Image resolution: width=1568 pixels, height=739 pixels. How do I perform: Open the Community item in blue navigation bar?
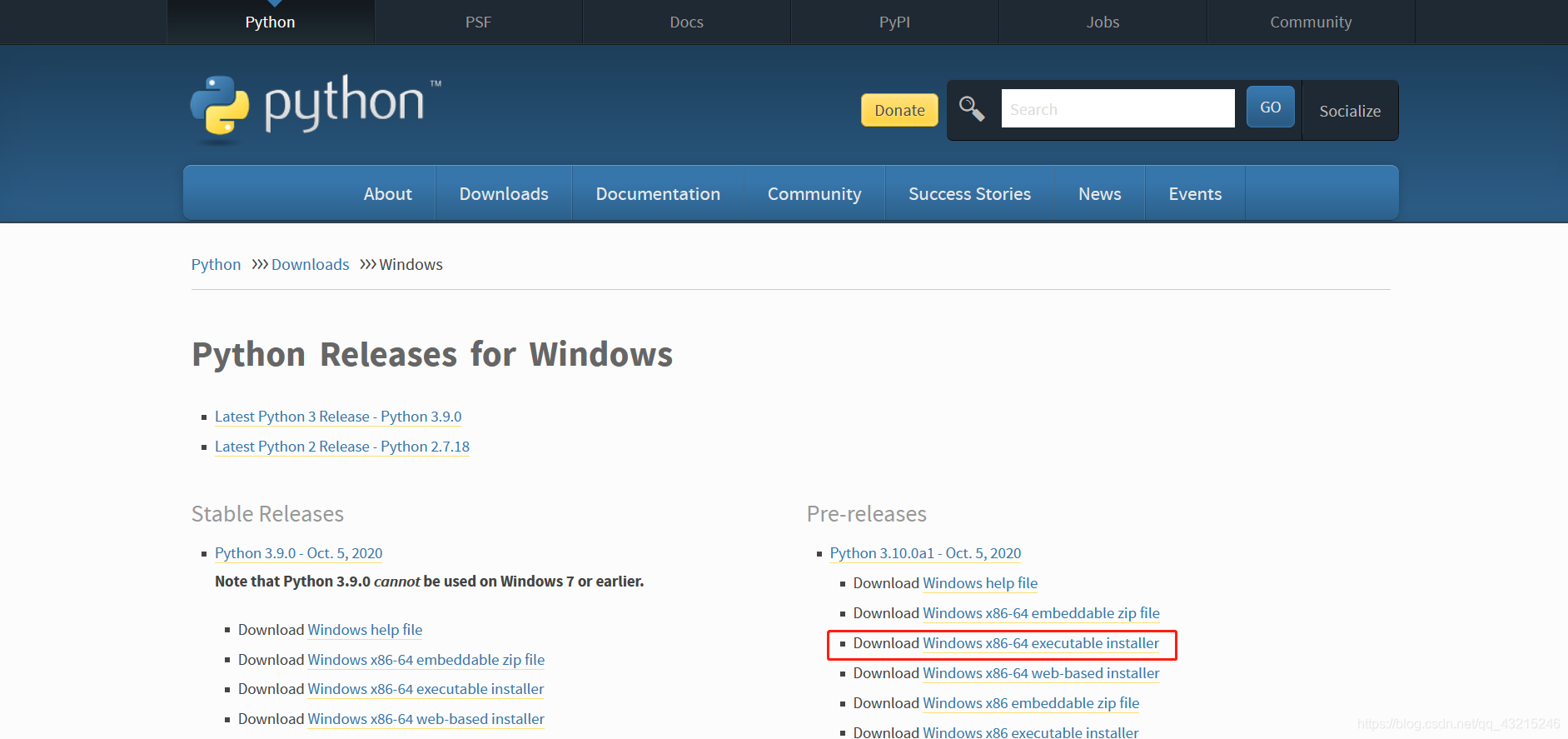click(x=814, y=193)
